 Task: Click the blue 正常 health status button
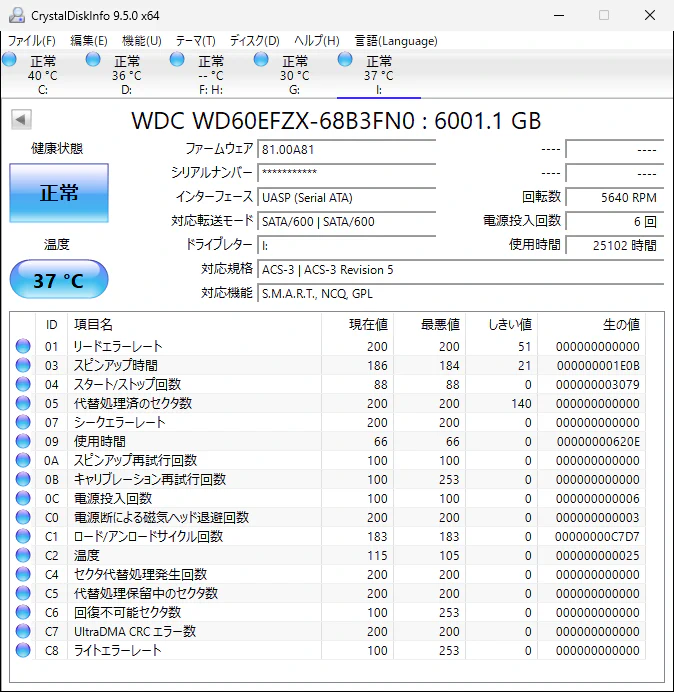[59, 193]
